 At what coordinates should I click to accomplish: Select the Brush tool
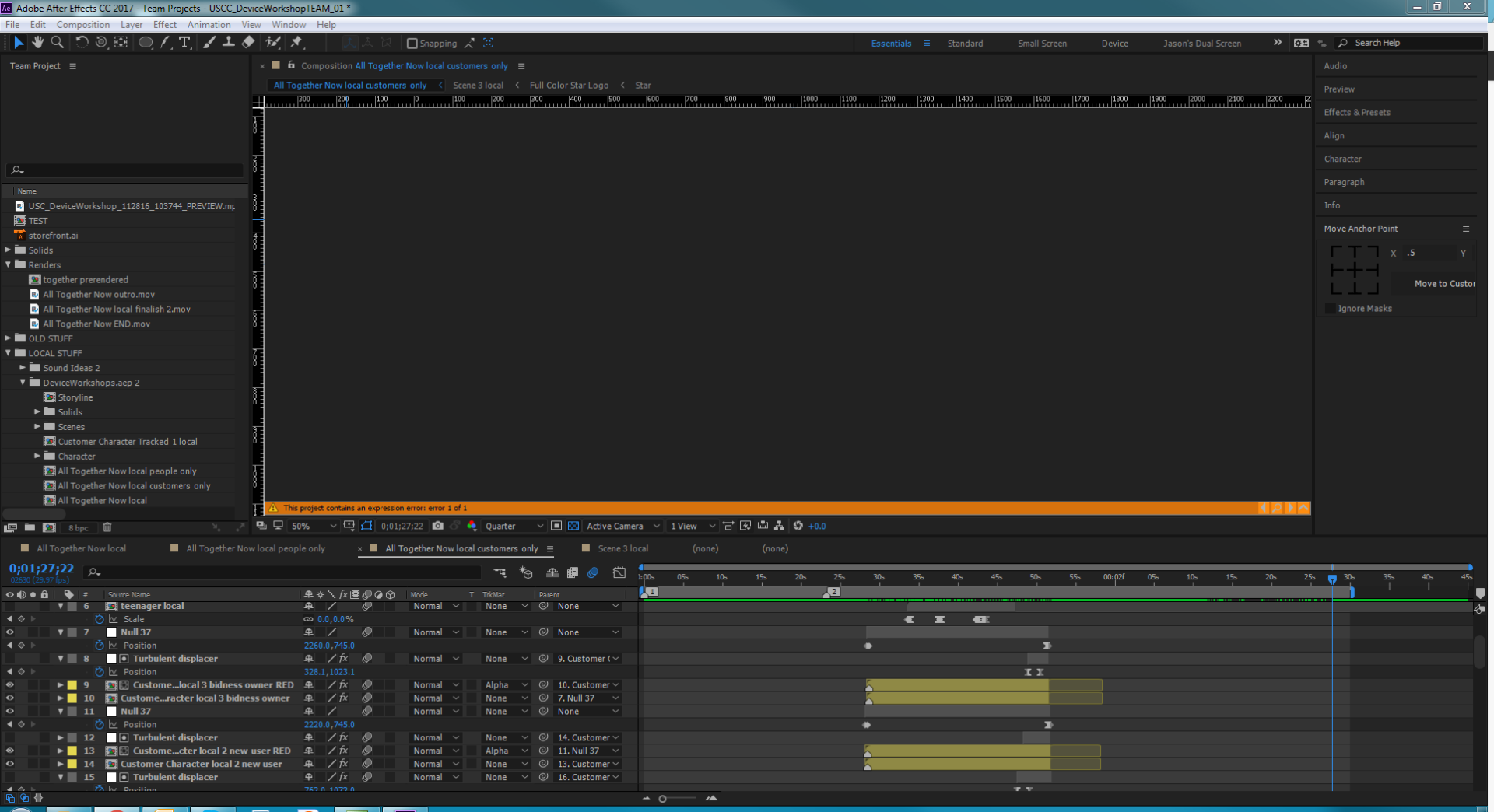pos(209,43)
